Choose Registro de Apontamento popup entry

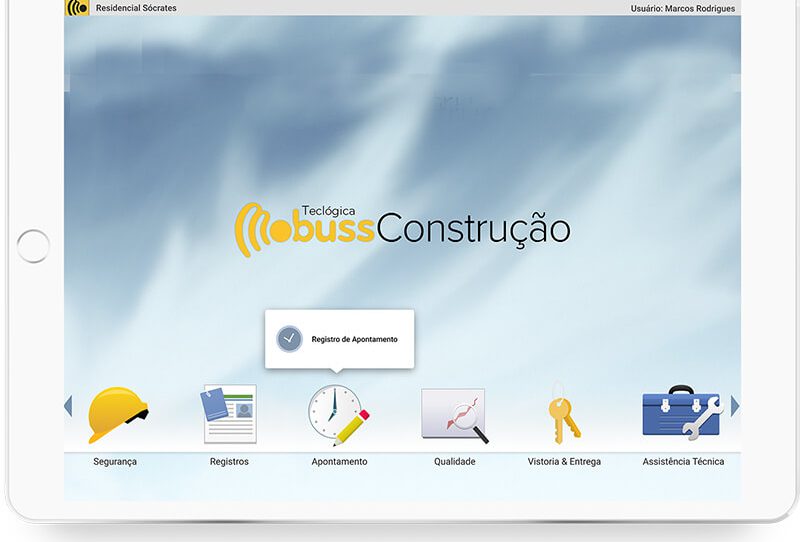[x=339, y=339]
